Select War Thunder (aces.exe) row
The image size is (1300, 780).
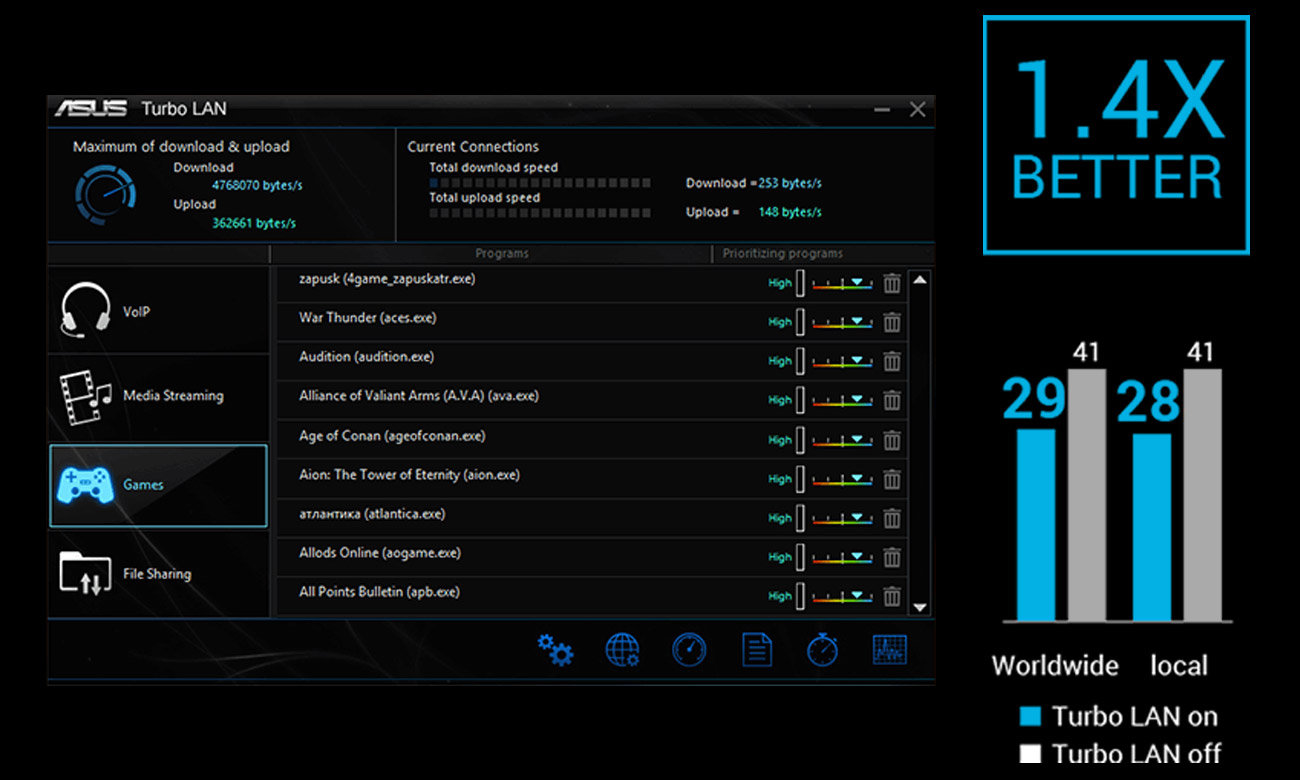coord(590,323)
